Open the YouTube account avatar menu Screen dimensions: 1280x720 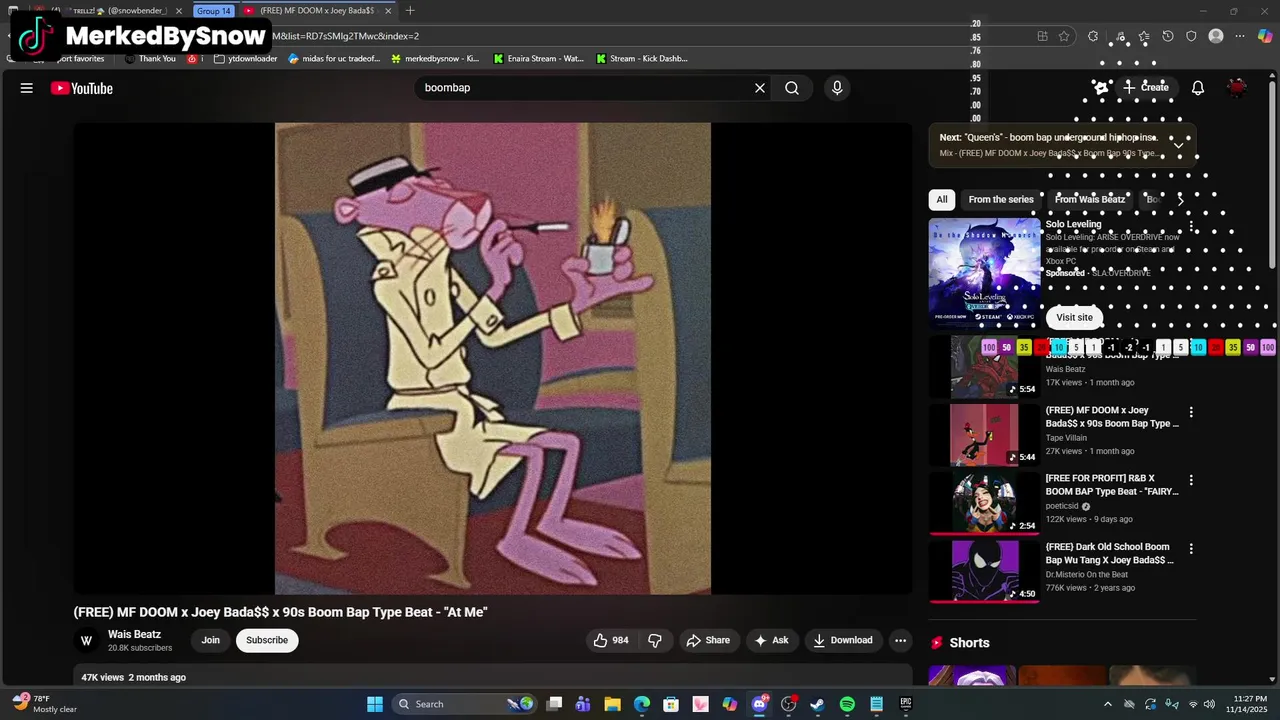(x=1238, y=88)
